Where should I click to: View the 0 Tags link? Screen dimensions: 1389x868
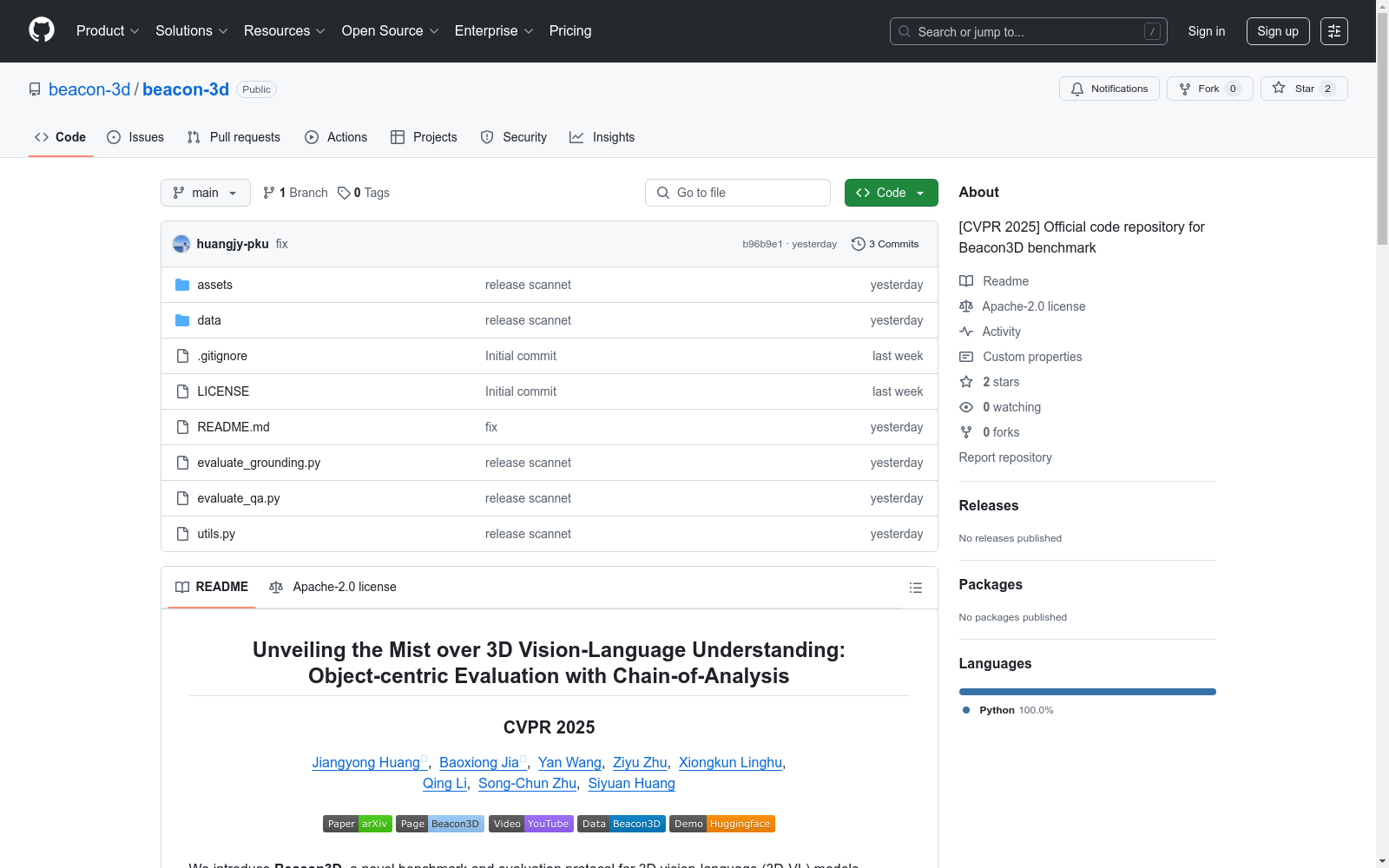click(x=364, y=193)
